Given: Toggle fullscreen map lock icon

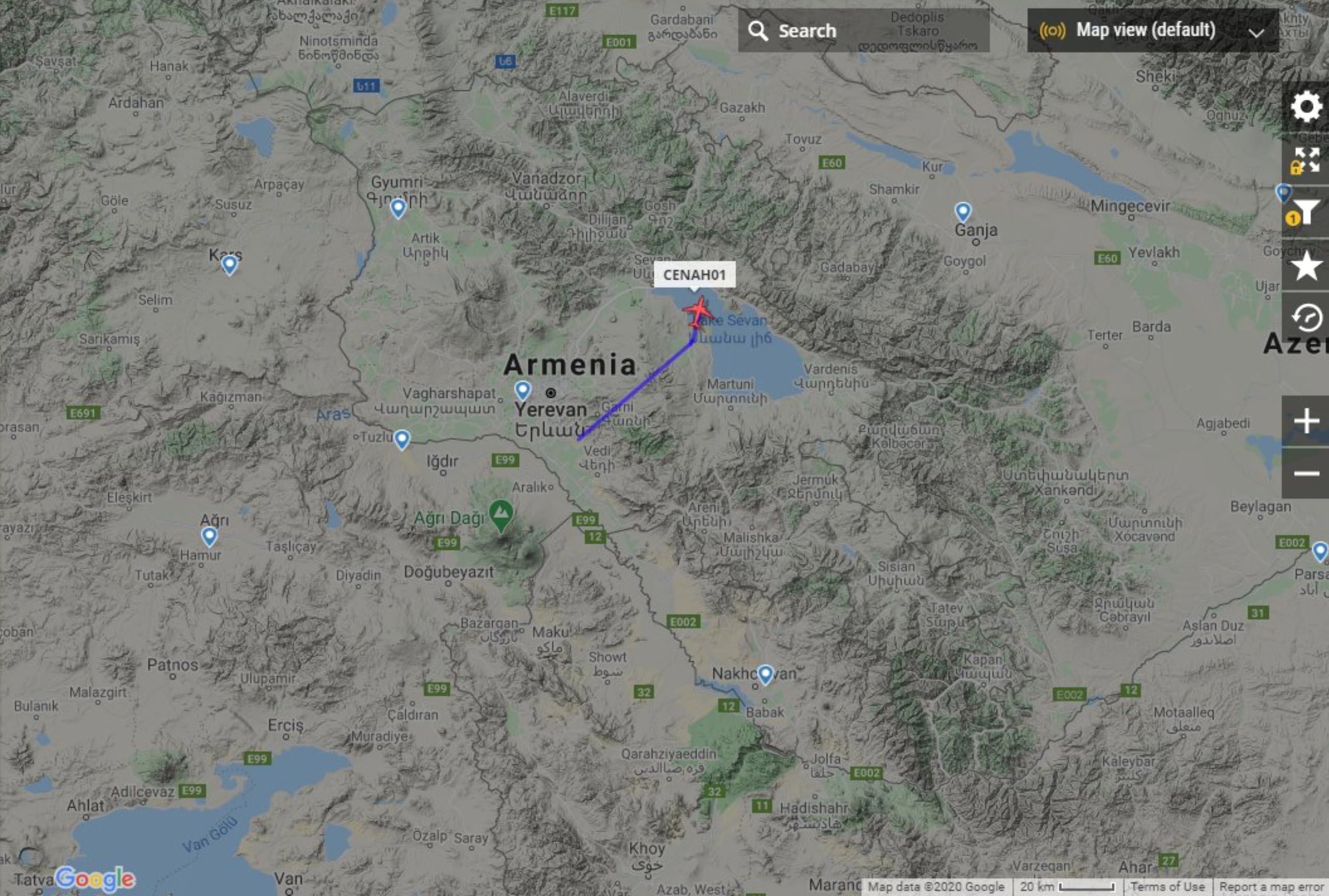Looking at the screenshot, I should [x=1306, y=160].
